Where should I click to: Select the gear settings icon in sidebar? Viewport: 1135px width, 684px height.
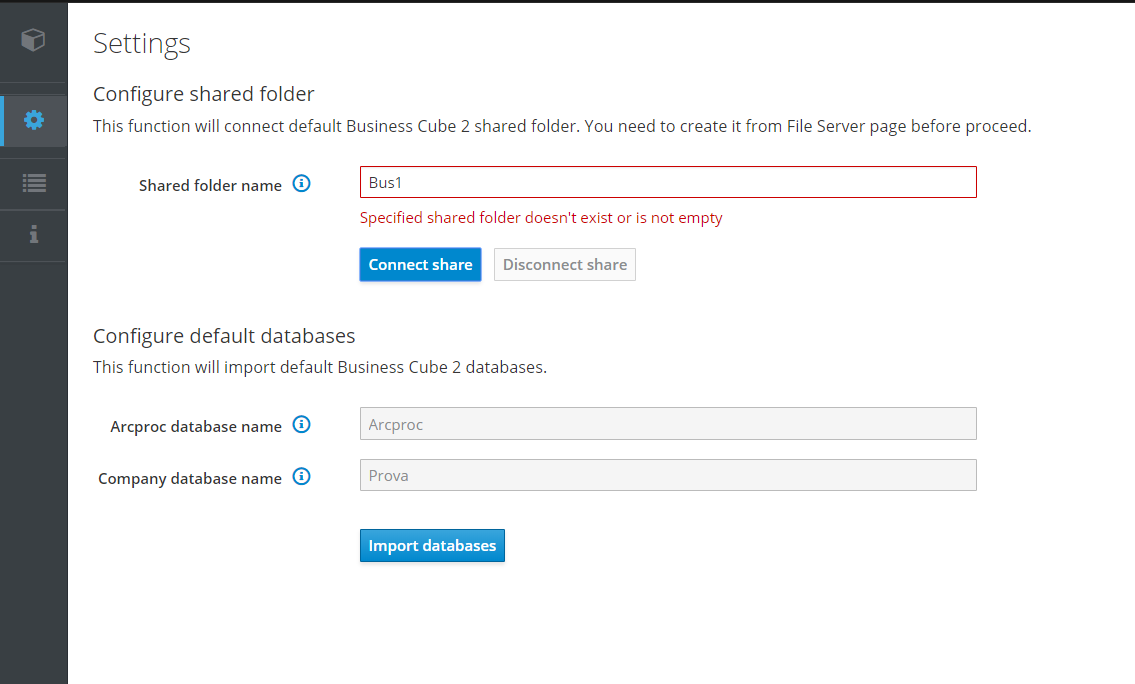click(33, 120)
